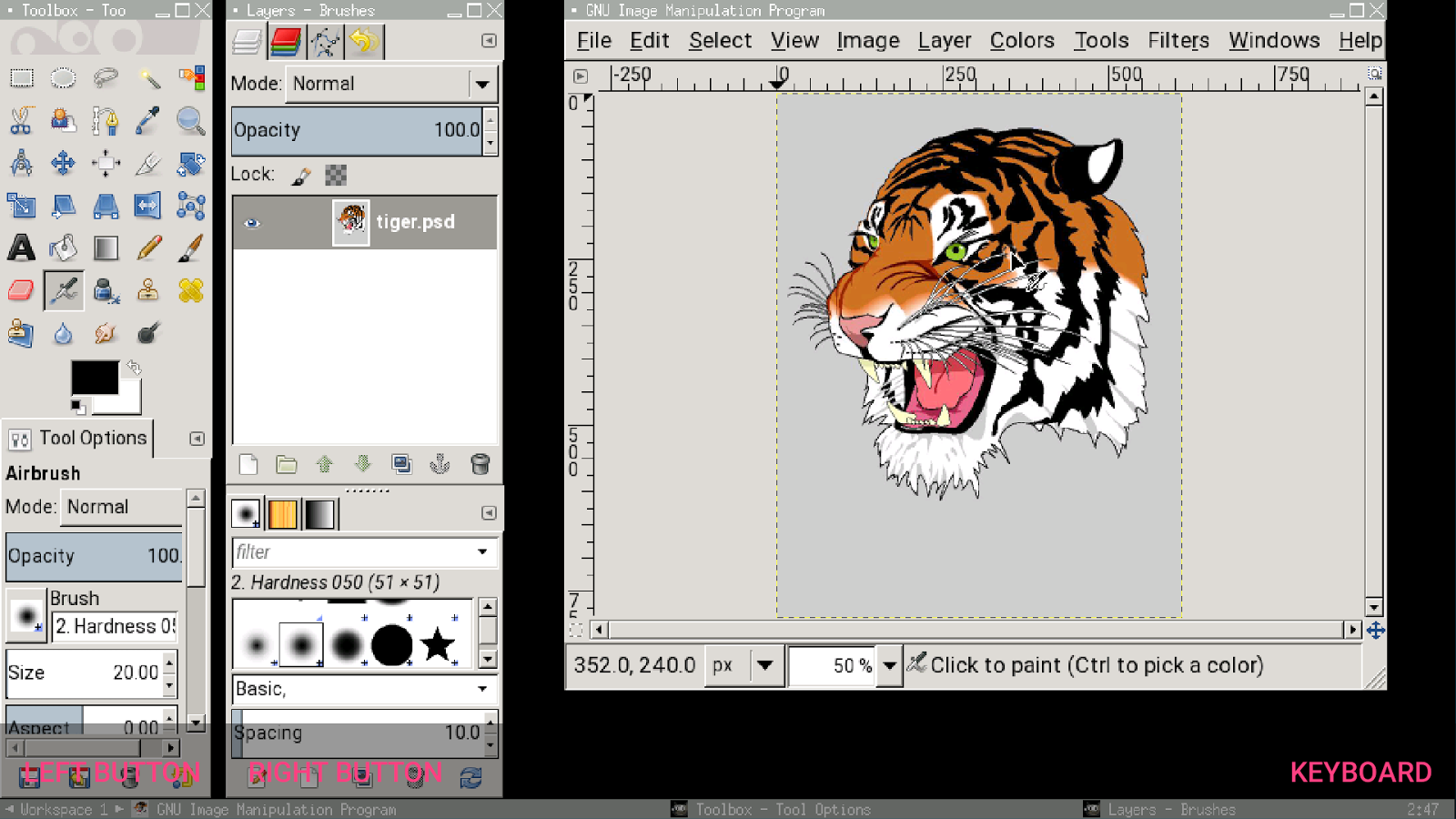Open the Filters menu
Viewport: 1456px width, 819px height.
coord(1178,41)
